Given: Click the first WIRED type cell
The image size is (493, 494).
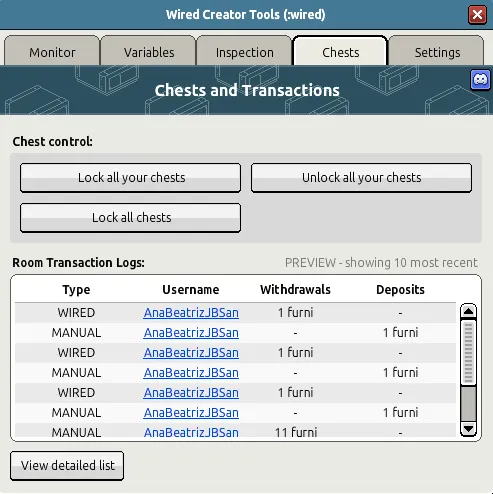Looking at the screenshot, I should (x=76, y=313).
